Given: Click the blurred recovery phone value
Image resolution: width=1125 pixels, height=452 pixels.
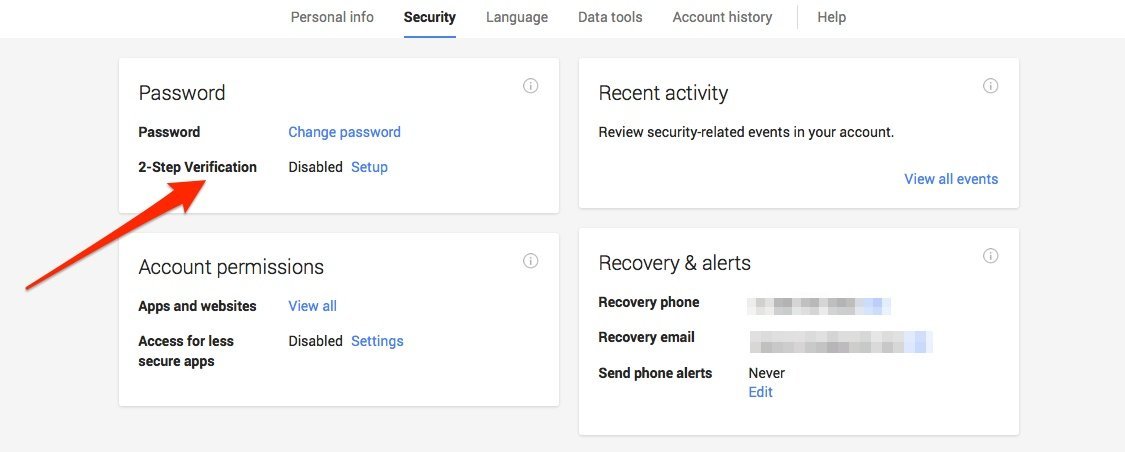Looking at the screenshot, I should coord(819,306).
